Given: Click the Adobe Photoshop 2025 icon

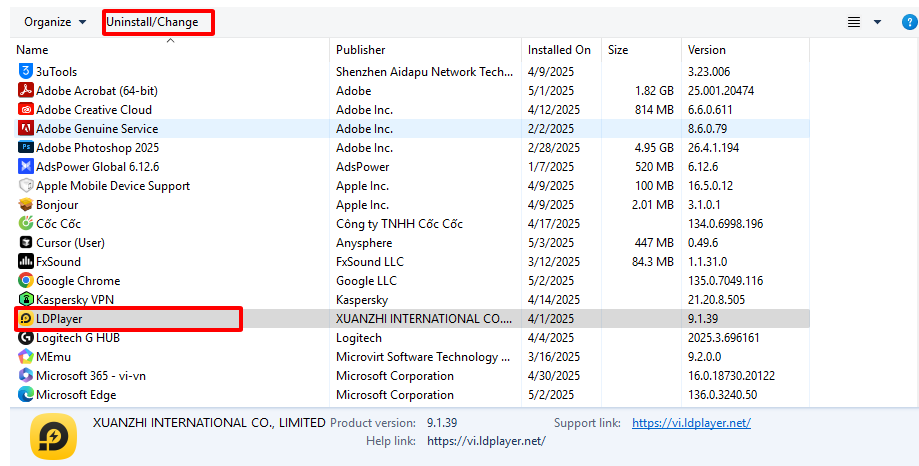Looking at the screenshot, I should [x=25, y=148].
